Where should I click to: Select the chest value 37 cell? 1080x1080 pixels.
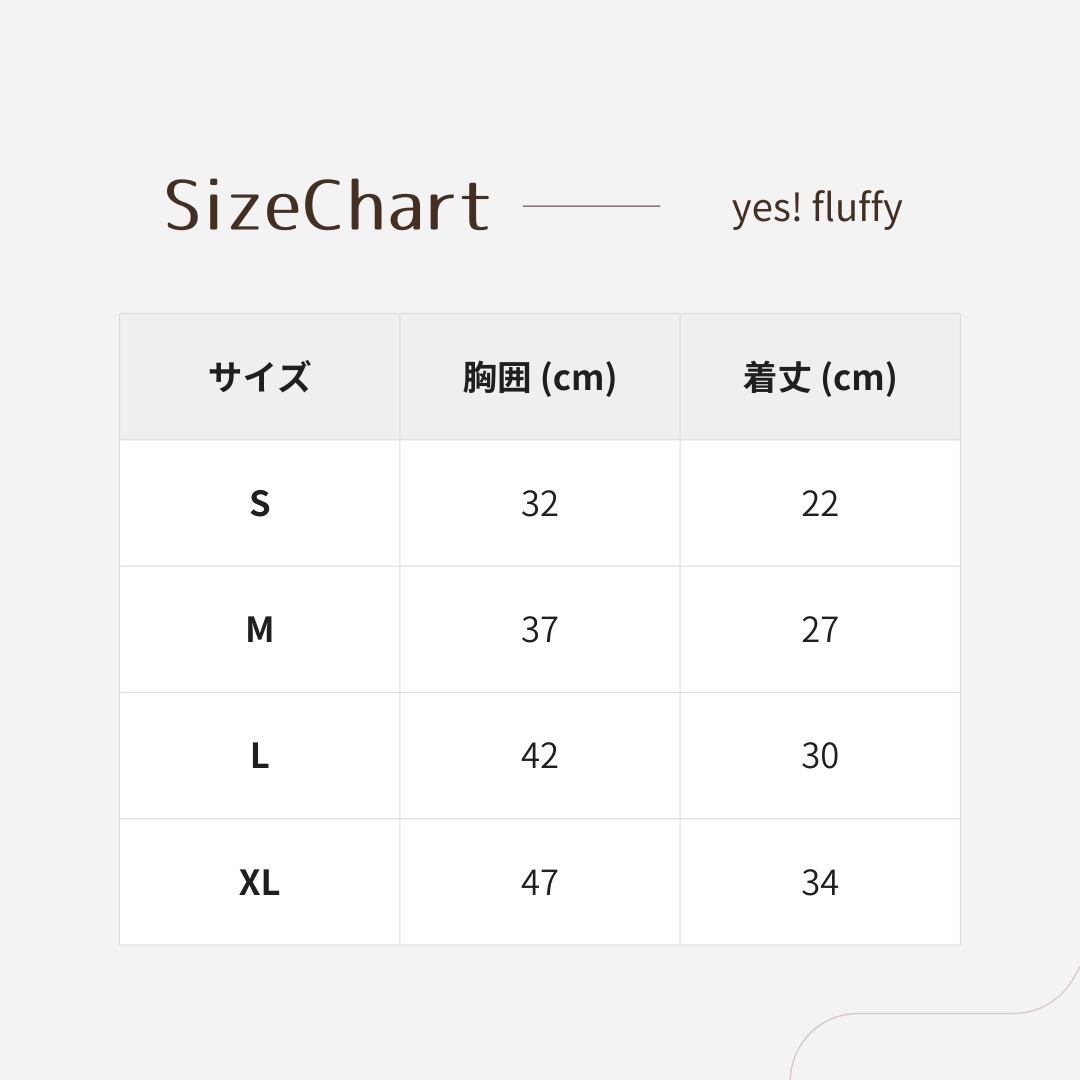(539, 629)
